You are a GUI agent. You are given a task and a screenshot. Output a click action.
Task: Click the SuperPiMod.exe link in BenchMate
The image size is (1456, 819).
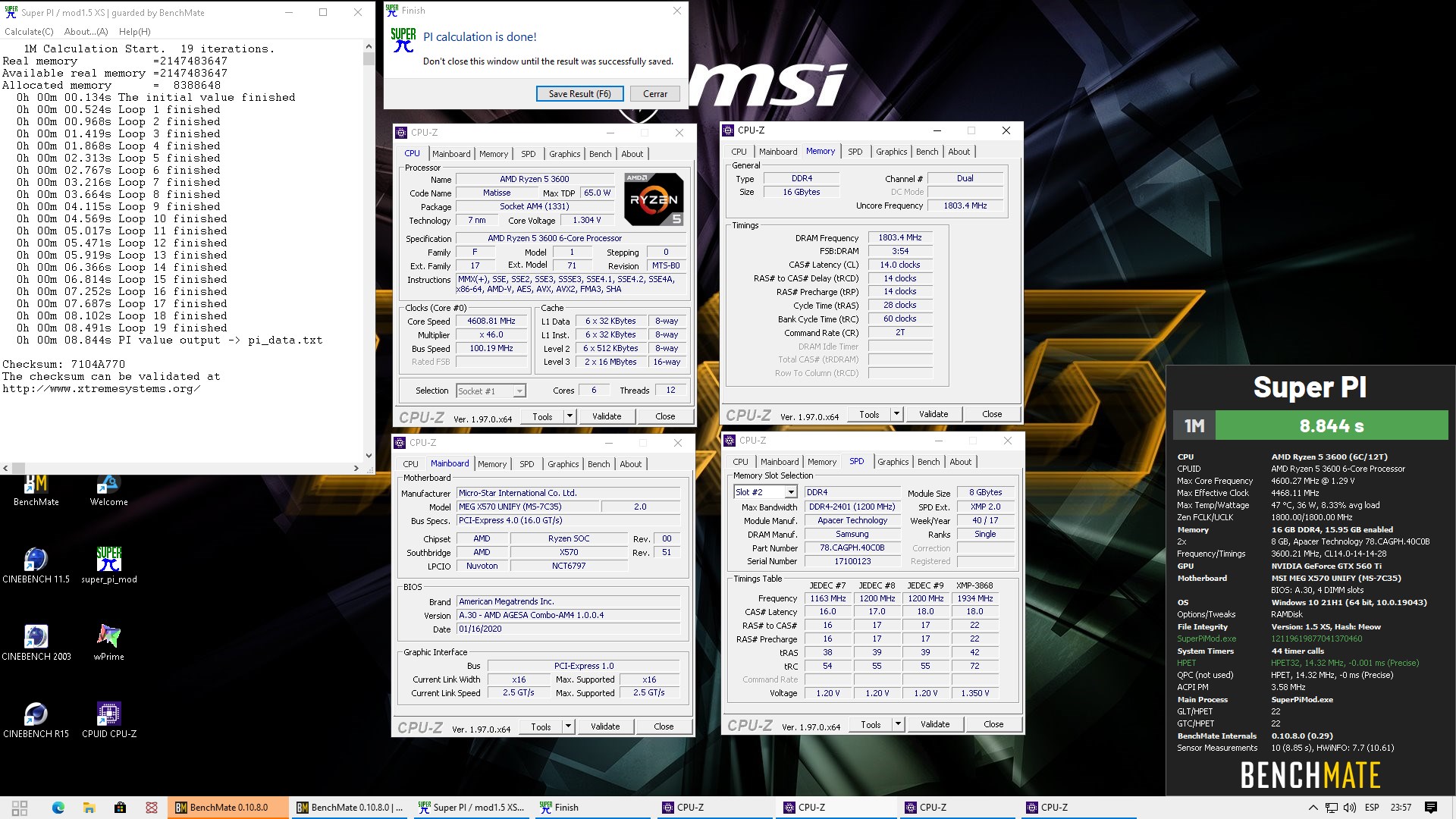[1207, 639]
